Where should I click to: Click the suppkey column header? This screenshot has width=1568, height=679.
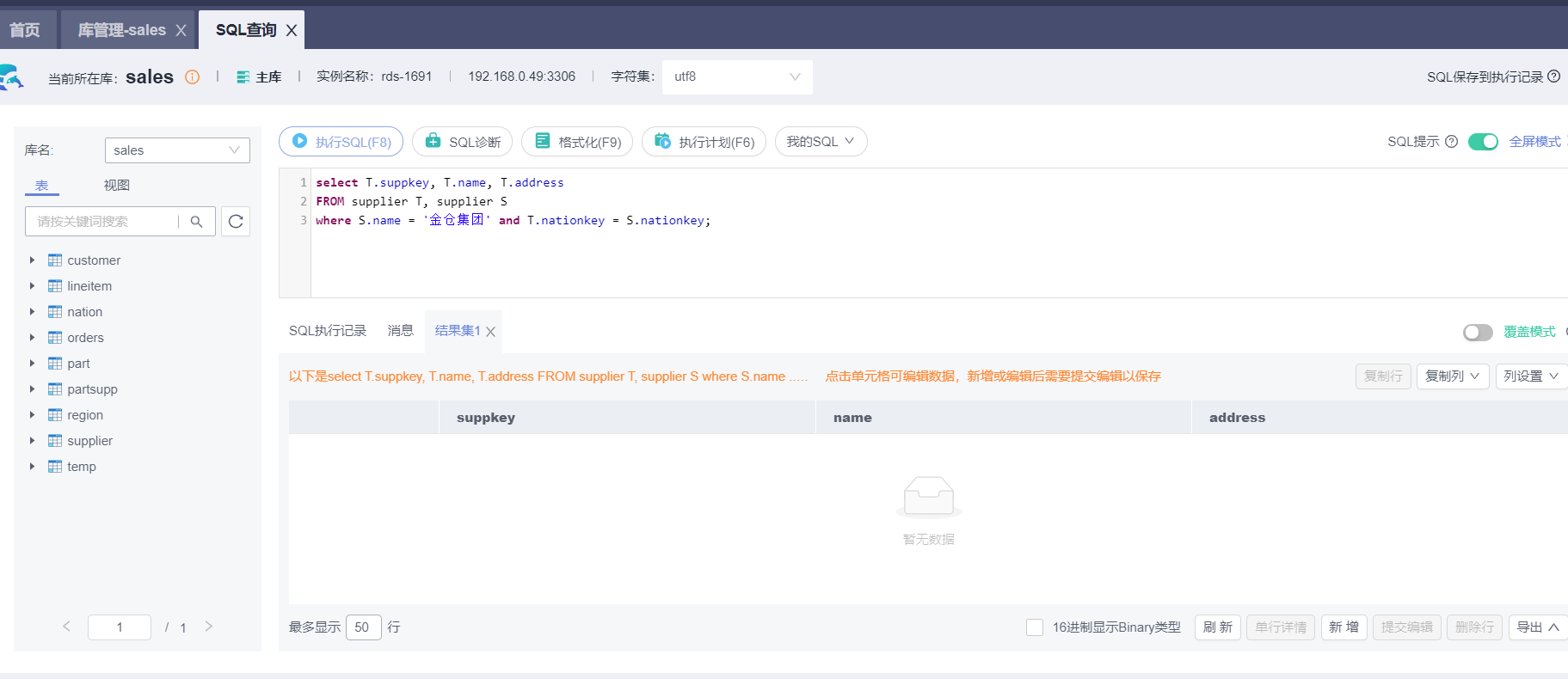click(627, 417)
